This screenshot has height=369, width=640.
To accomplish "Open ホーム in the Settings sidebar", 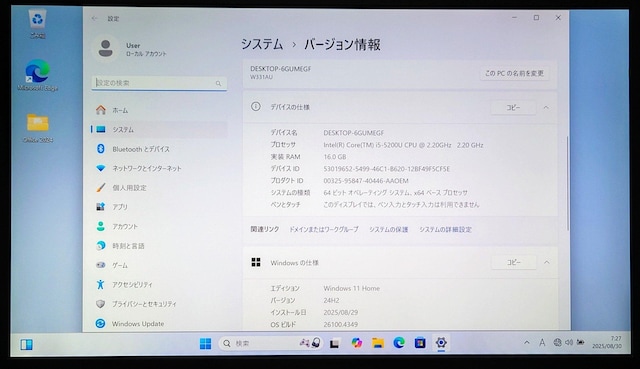I will 159,110.
